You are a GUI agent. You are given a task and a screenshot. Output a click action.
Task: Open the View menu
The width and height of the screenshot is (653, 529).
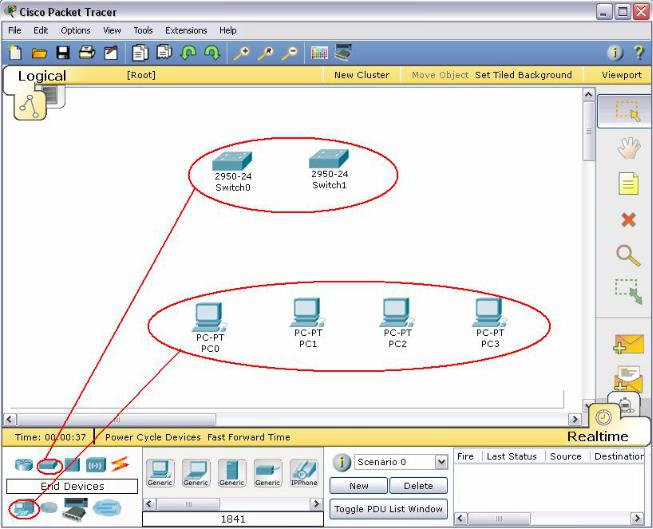(x=112, y=31)
